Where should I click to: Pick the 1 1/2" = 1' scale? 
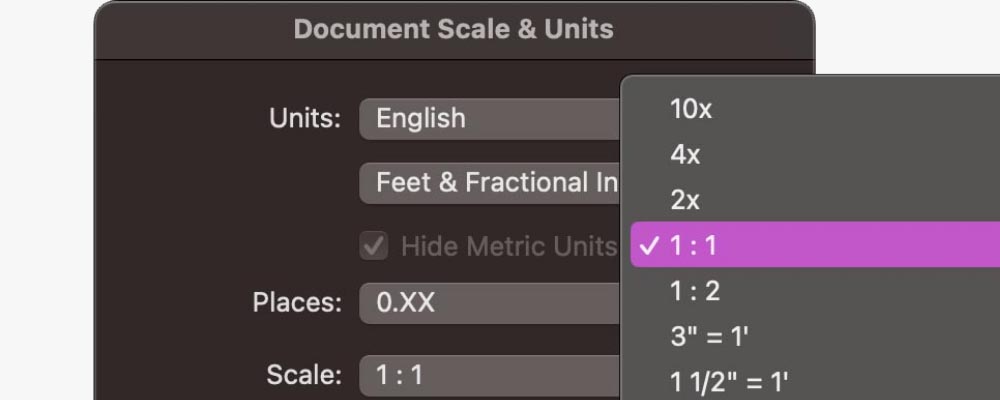tap(730, 382)
